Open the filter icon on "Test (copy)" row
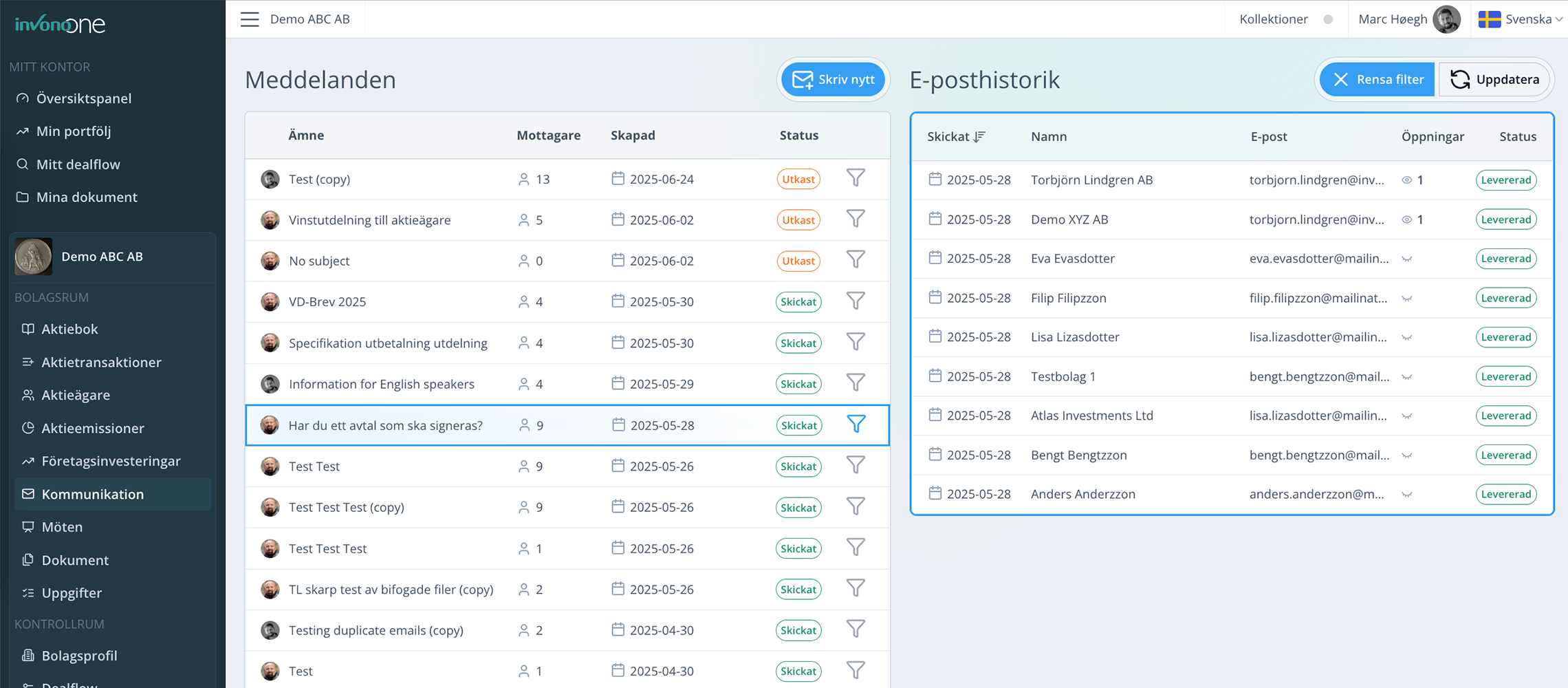The width and height of the screenshot is (1568, 688). click(x=856, y=178)
